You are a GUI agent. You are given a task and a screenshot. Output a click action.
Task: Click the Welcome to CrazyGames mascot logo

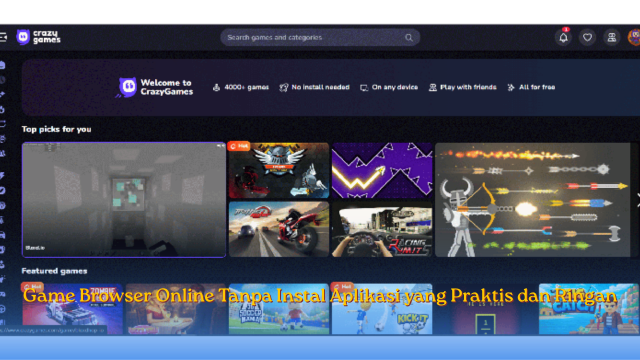[x=127, y=87]
